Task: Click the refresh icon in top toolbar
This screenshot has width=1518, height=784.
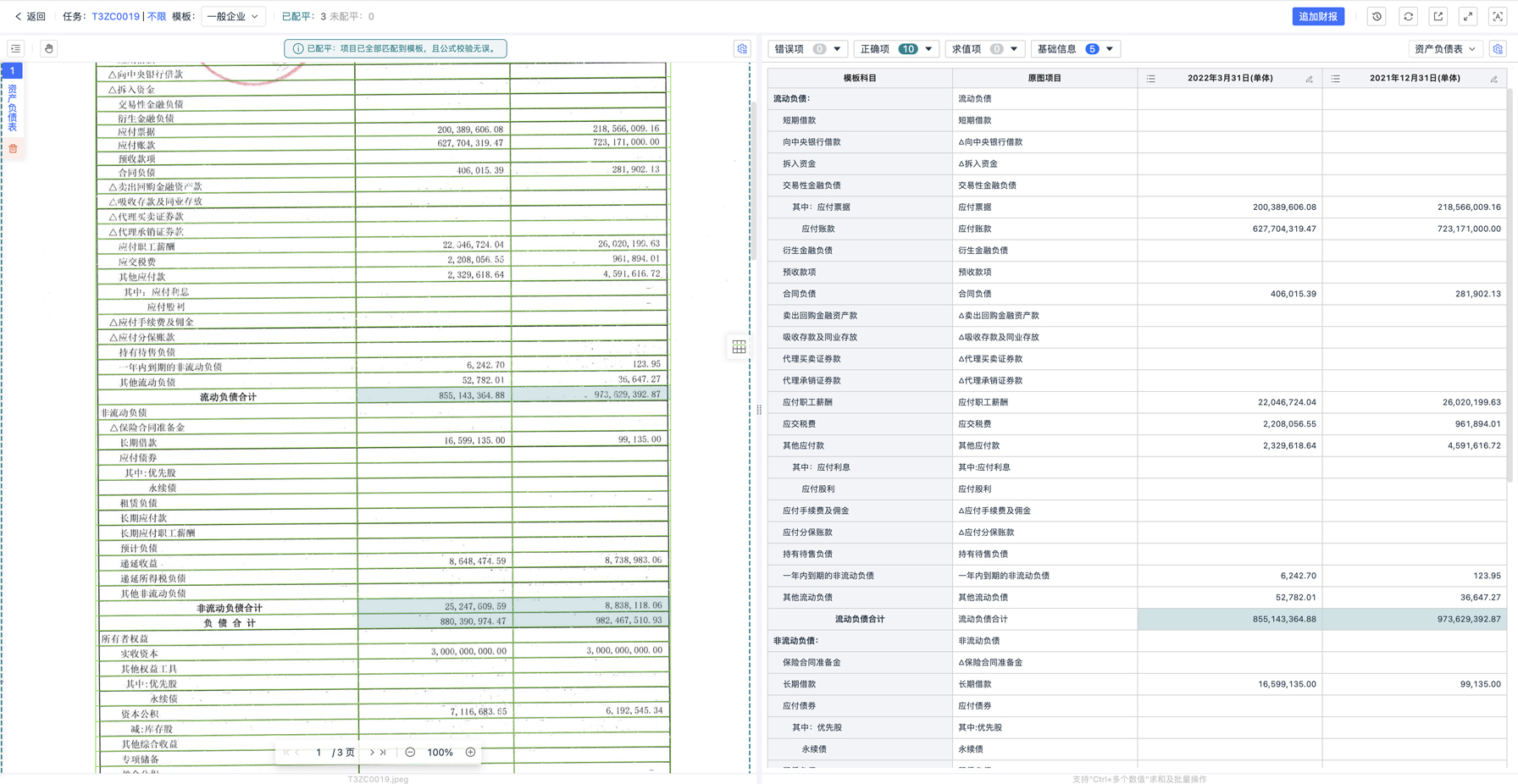Action: [x=1408, y=16]
